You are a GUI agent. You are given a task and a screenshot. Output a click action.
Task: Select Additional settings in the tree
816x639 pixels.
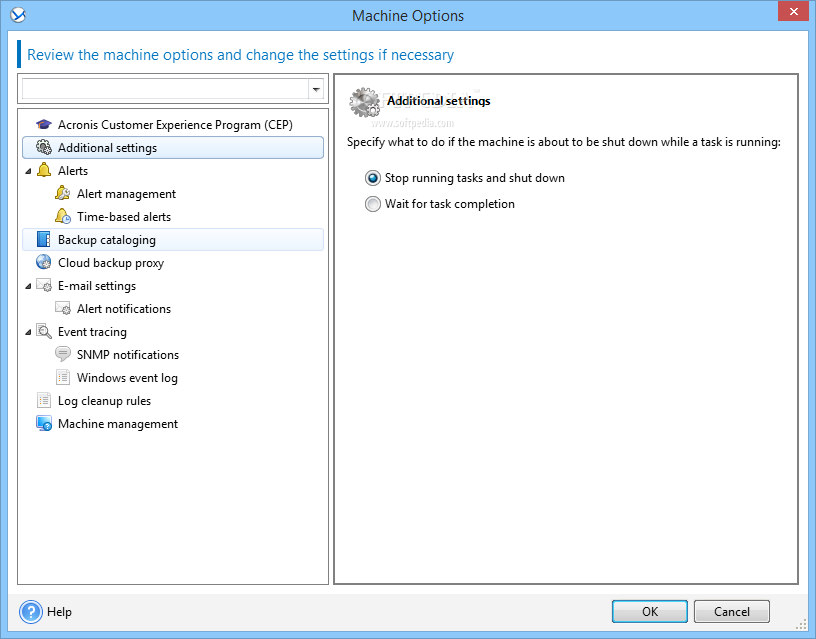point(173,147)
